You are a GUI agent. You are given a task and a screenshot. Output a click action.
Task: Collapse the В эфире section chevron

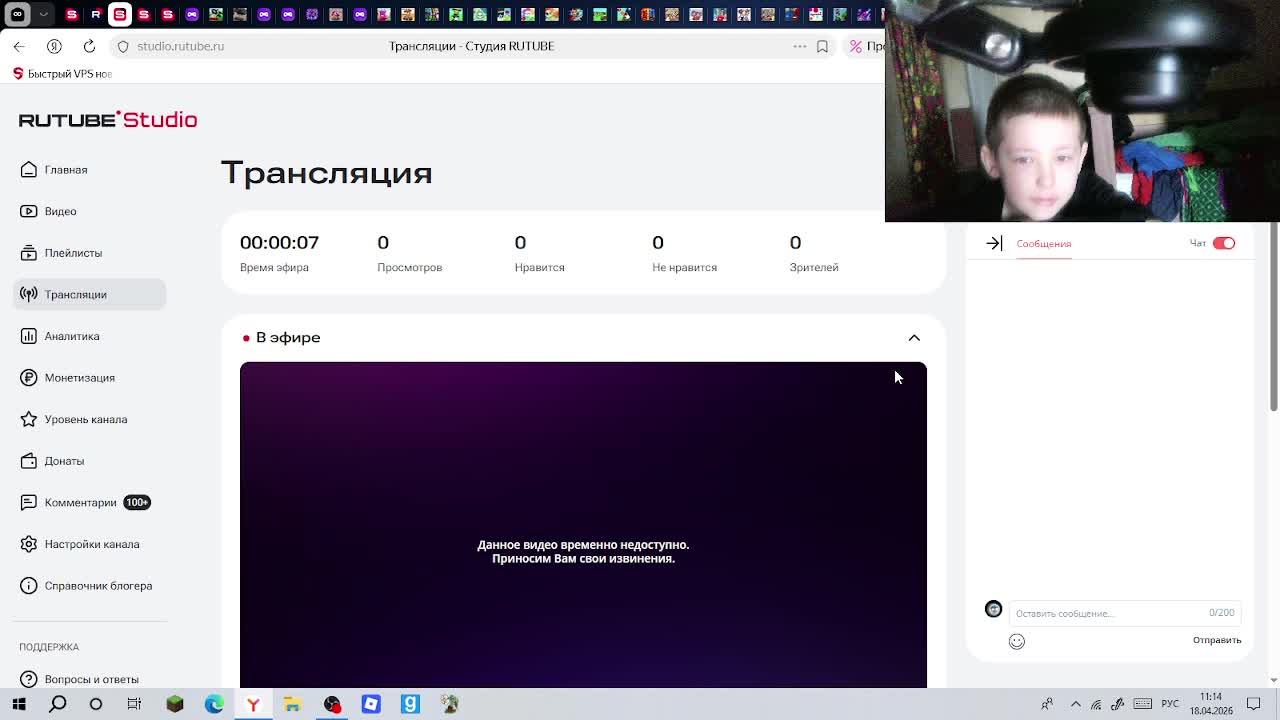pos(914,338)
